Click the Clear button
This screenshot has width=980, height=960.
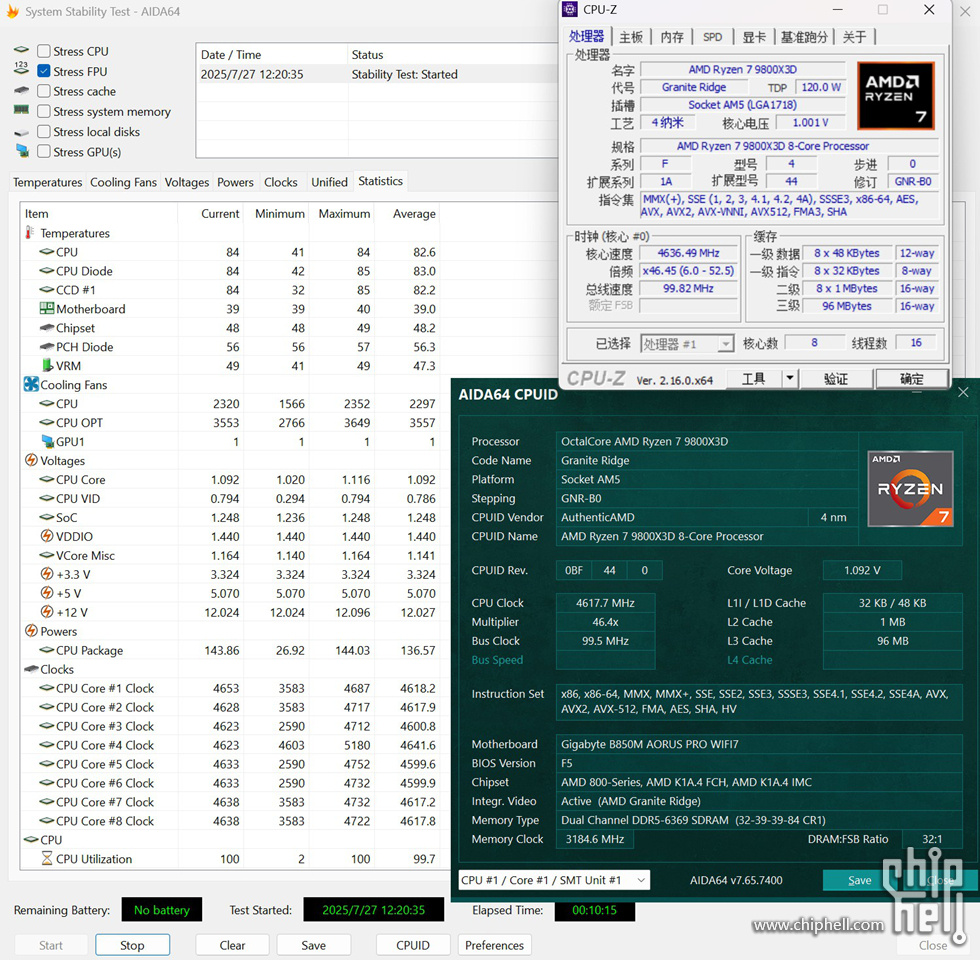(x=232, y=945)
